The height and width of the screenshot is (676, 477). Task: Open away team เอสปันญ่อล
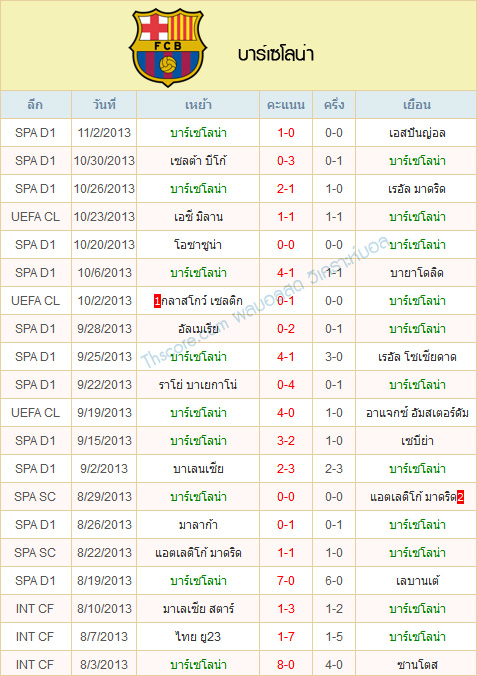(x=417, y=133)
